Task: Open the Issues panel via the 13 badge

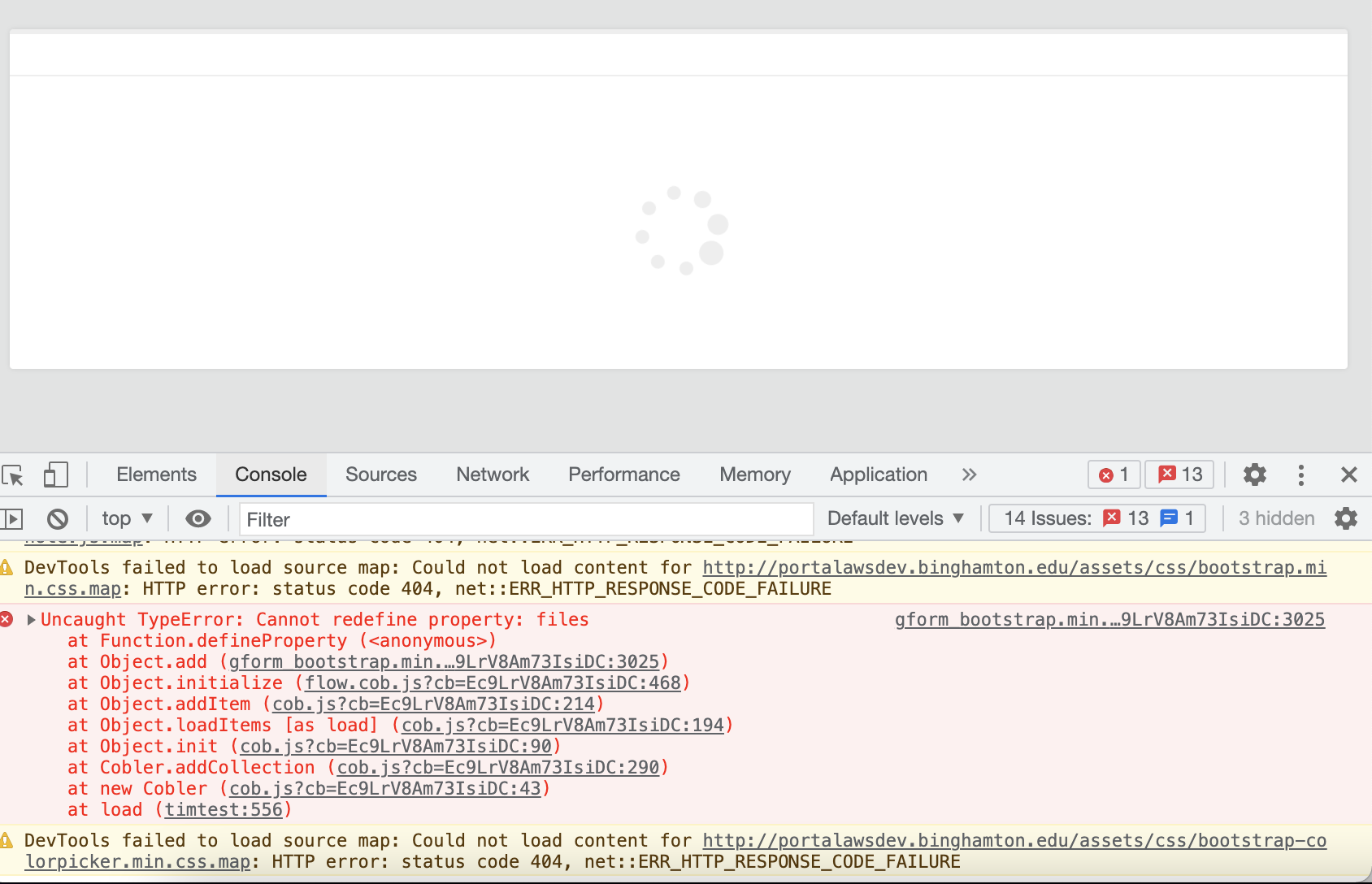Action: click(x=1179, y=474)
